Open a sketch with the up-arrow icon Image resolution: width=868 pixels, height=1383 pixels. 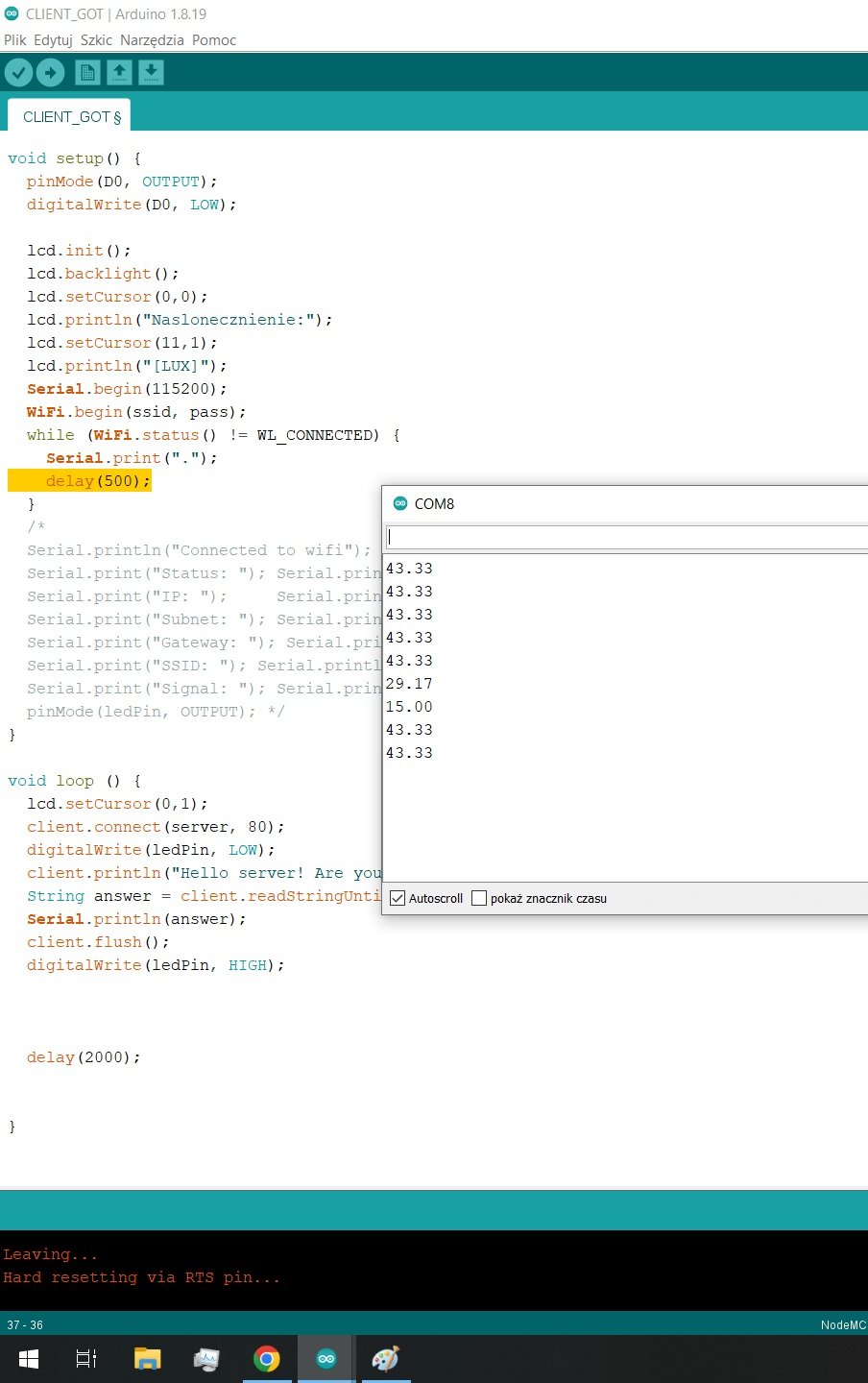click(119, 72)
